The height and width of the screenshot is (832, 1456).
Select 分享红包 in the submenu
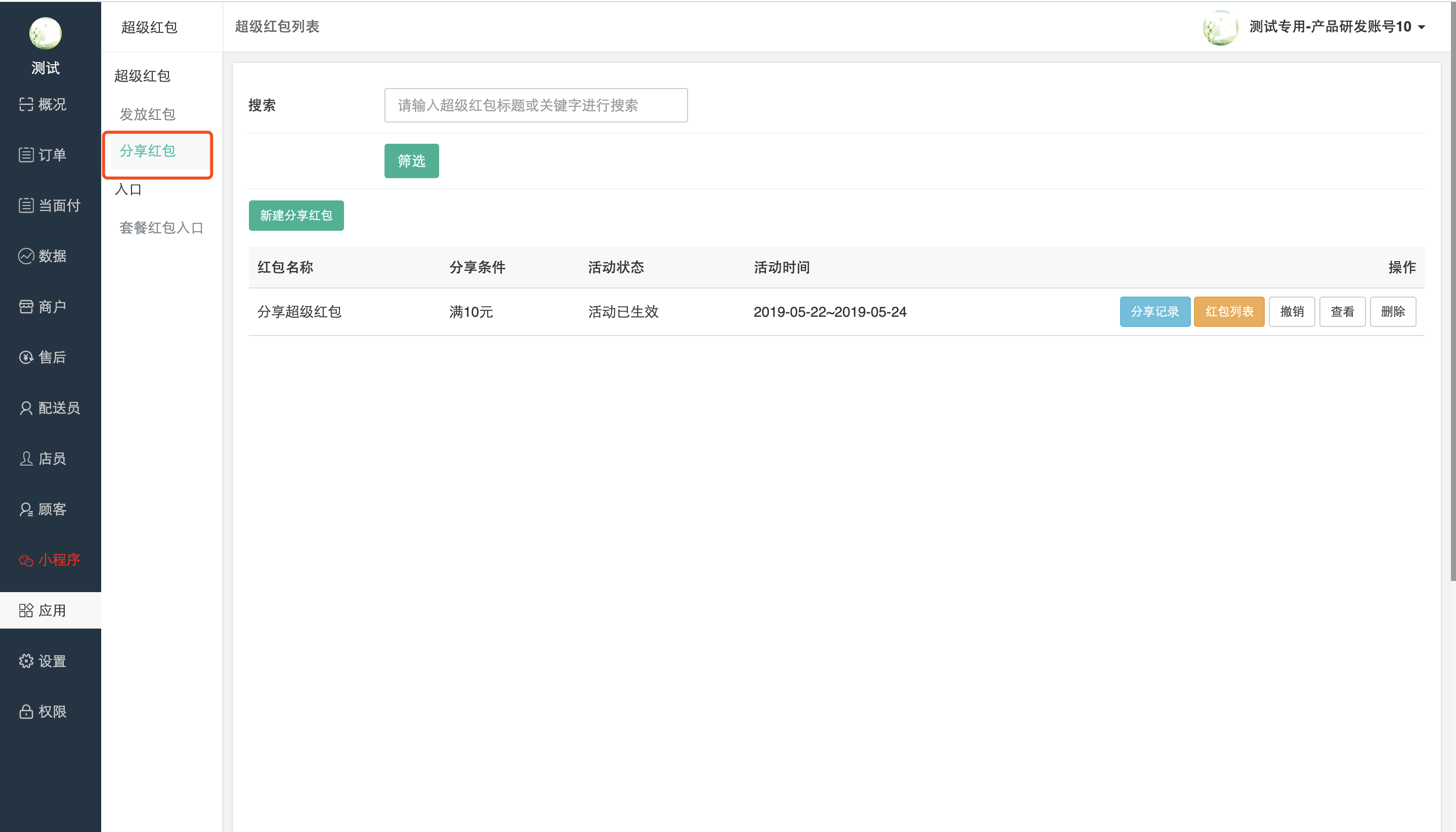point(147,151)
